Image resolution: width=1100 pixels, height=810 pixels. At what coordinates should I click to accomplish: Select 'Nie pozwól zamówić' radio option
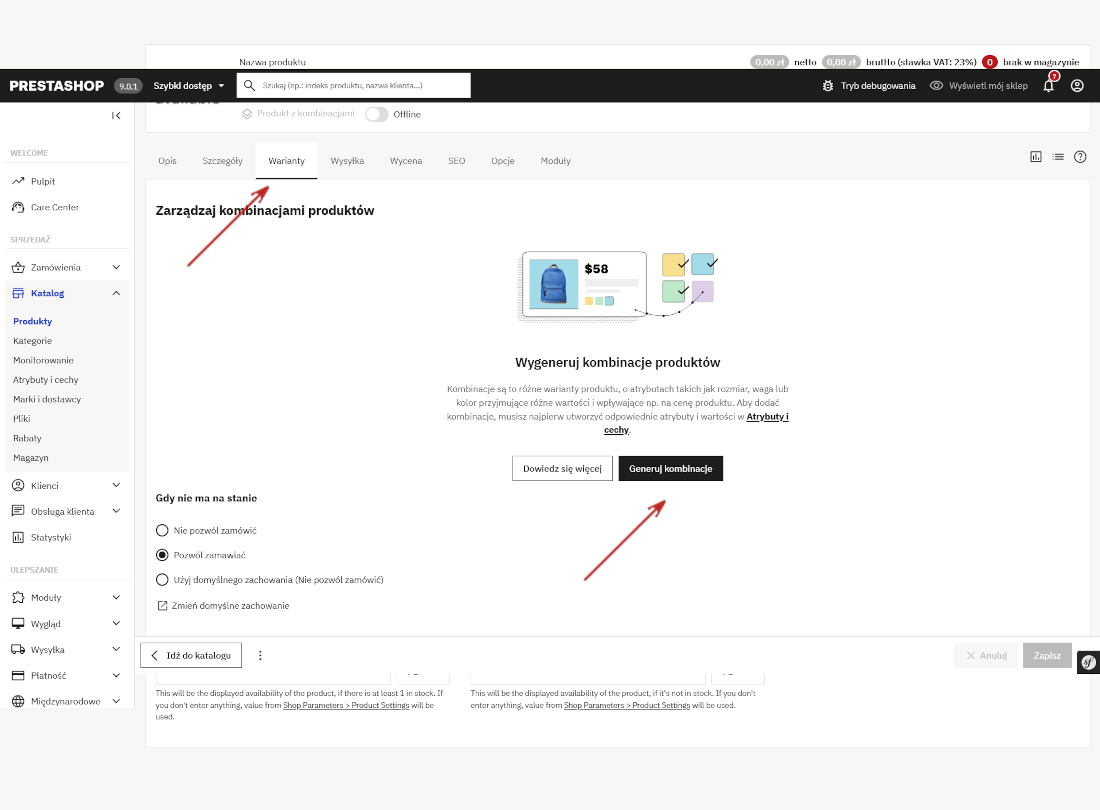click(x=162, y=530)
